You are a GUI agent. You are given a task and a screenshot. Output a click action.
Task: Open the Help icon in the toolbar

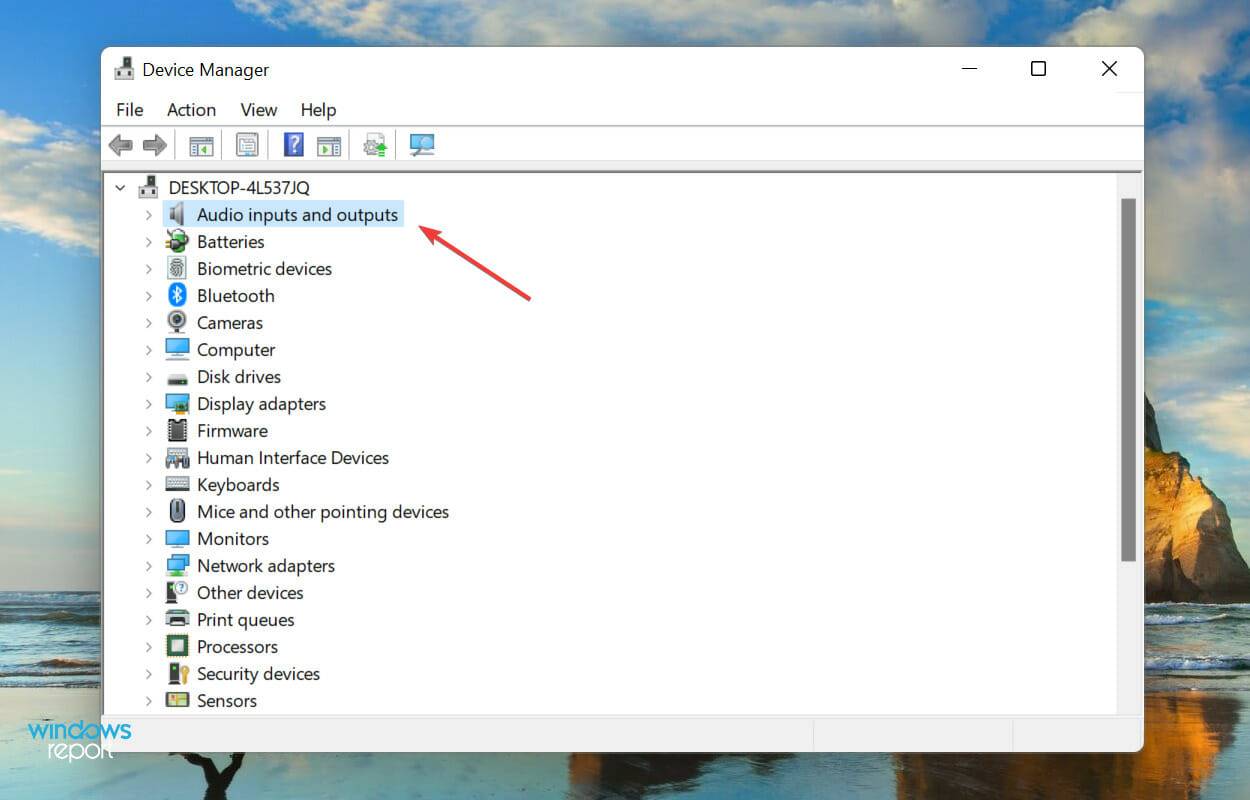tap(293, 145)
